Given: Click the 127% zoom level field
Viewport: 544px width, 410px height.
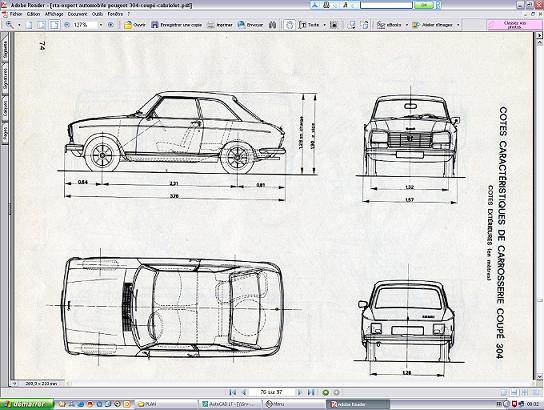Looking at the screenshot, I should [x=84, y=25].
